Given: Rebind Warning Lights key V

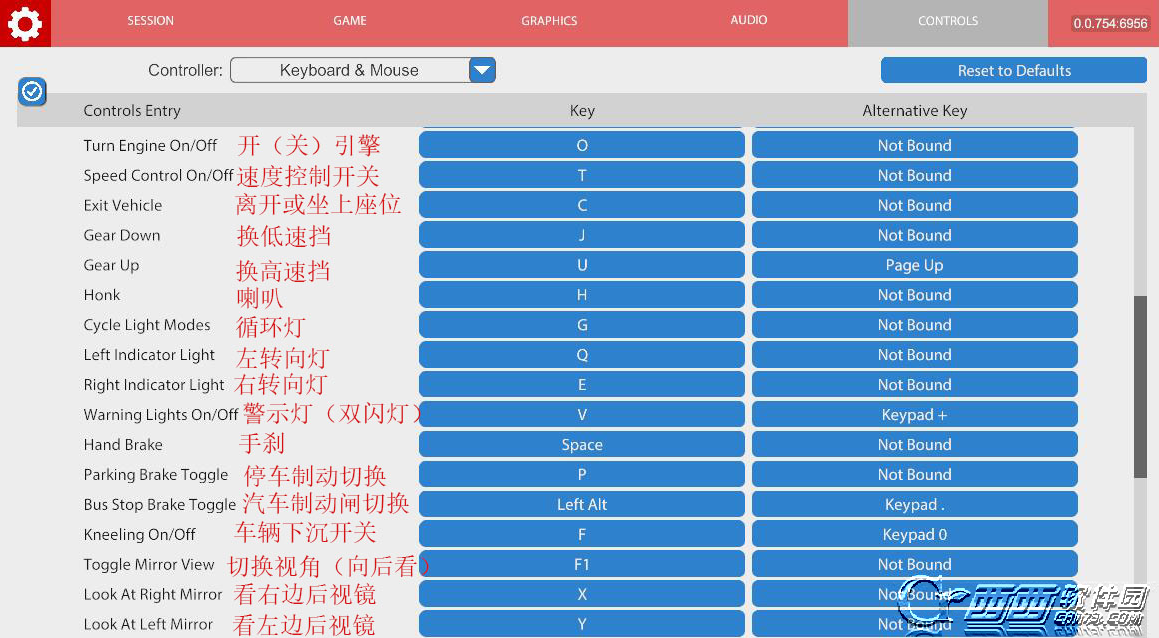Looking at the screenshot, I should click(x=582, y=415).
